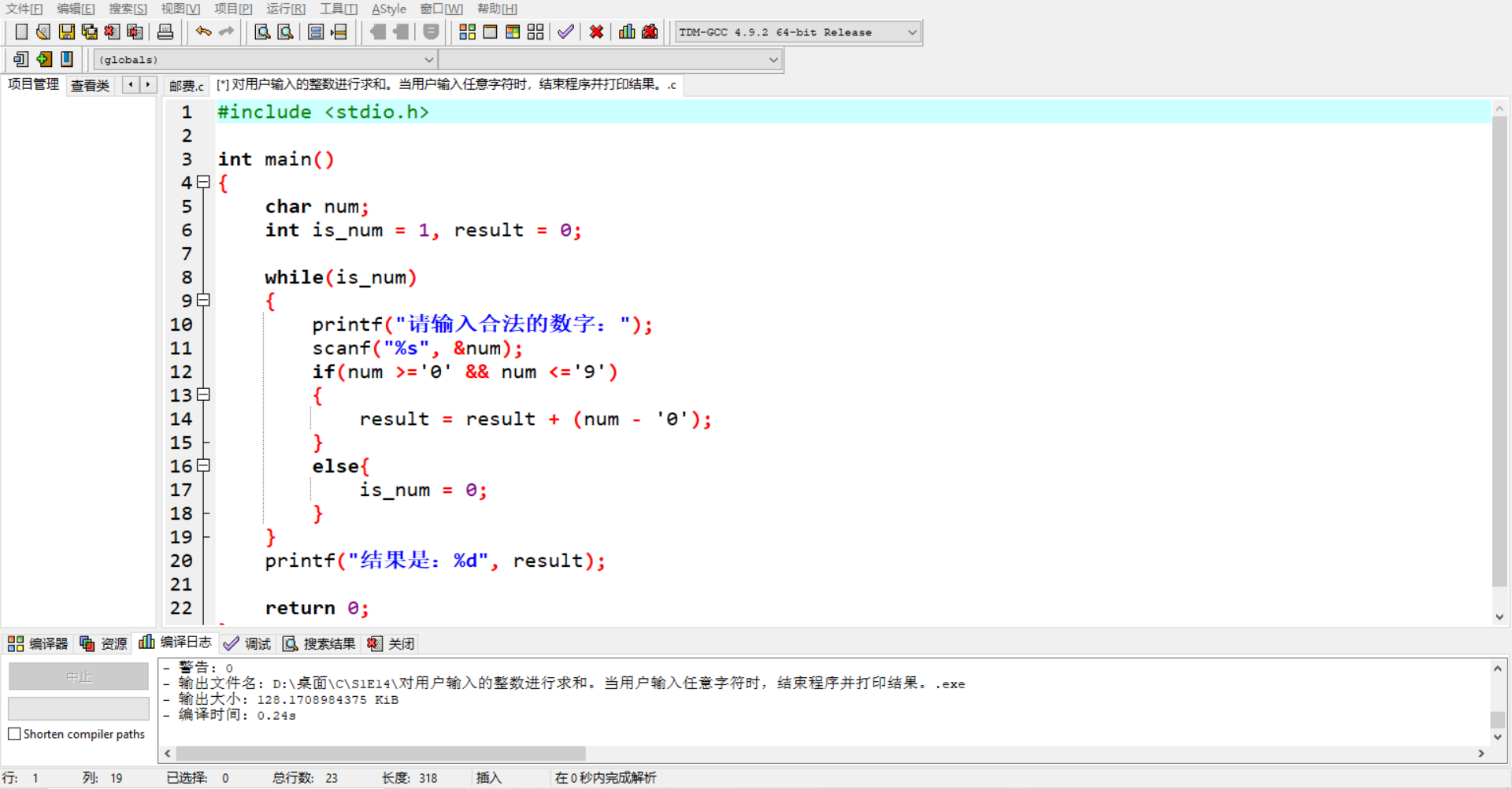Image resolution: width=1512 pixels, height=789 pixels.
Task: Click the Save All toolbar icon
Action: tap(89, 31)
